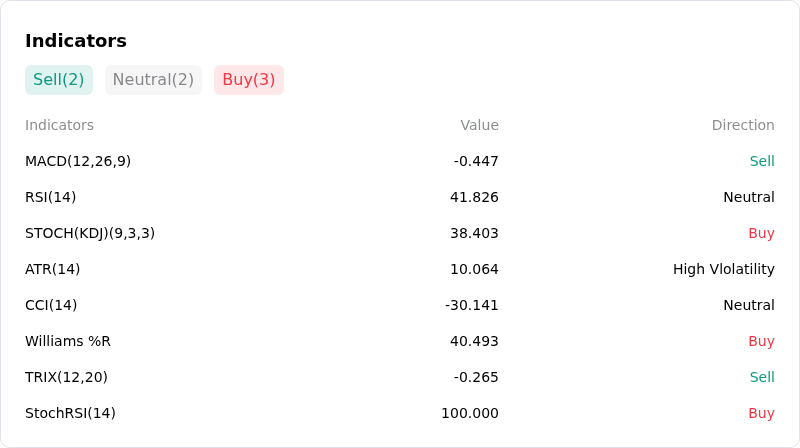Click the StochRSI value 100.000
Screen dimensions: 800x448
(469, 413)
